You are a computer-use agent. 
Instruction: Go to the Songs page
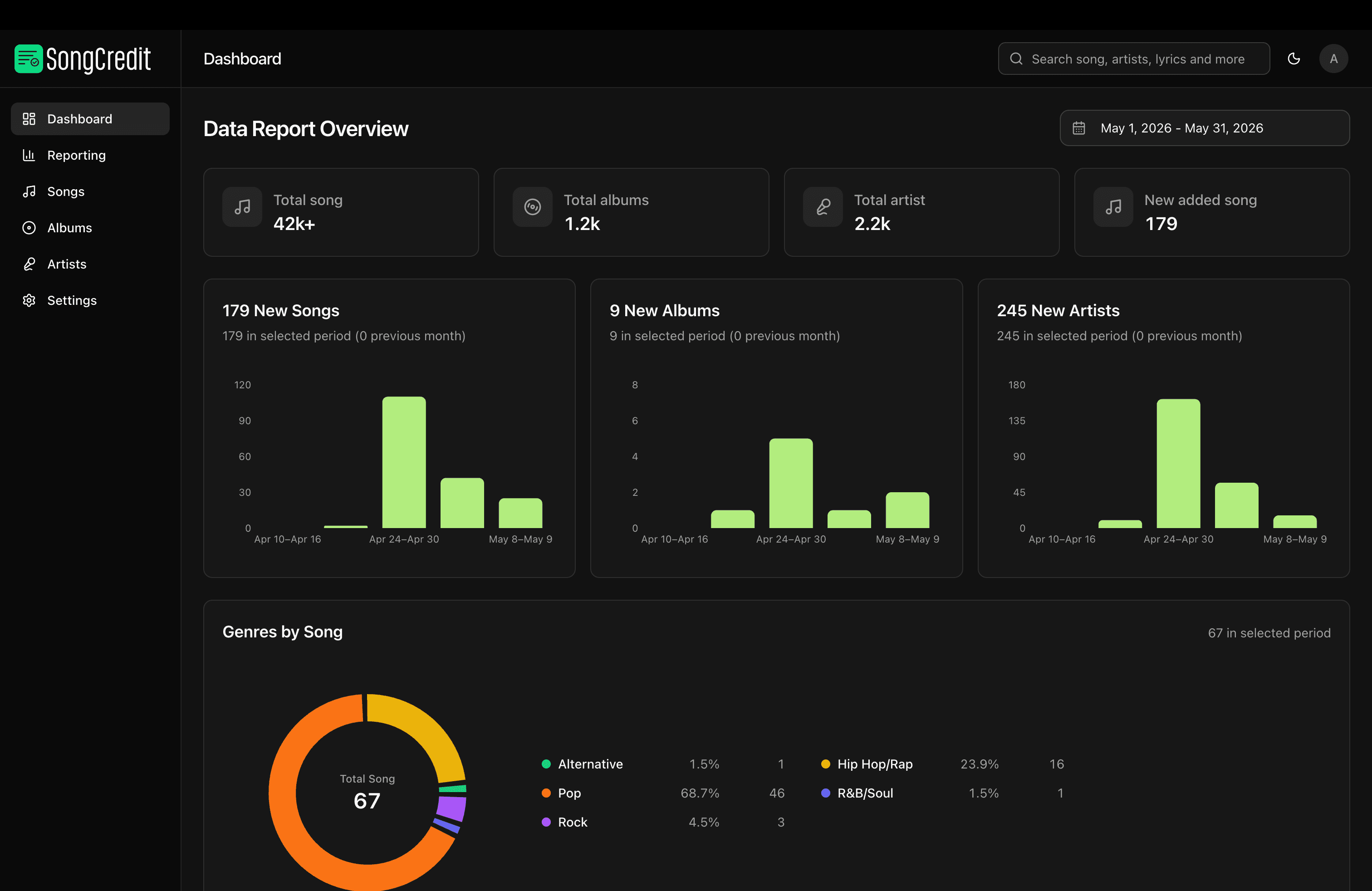[x=90, y=191]
